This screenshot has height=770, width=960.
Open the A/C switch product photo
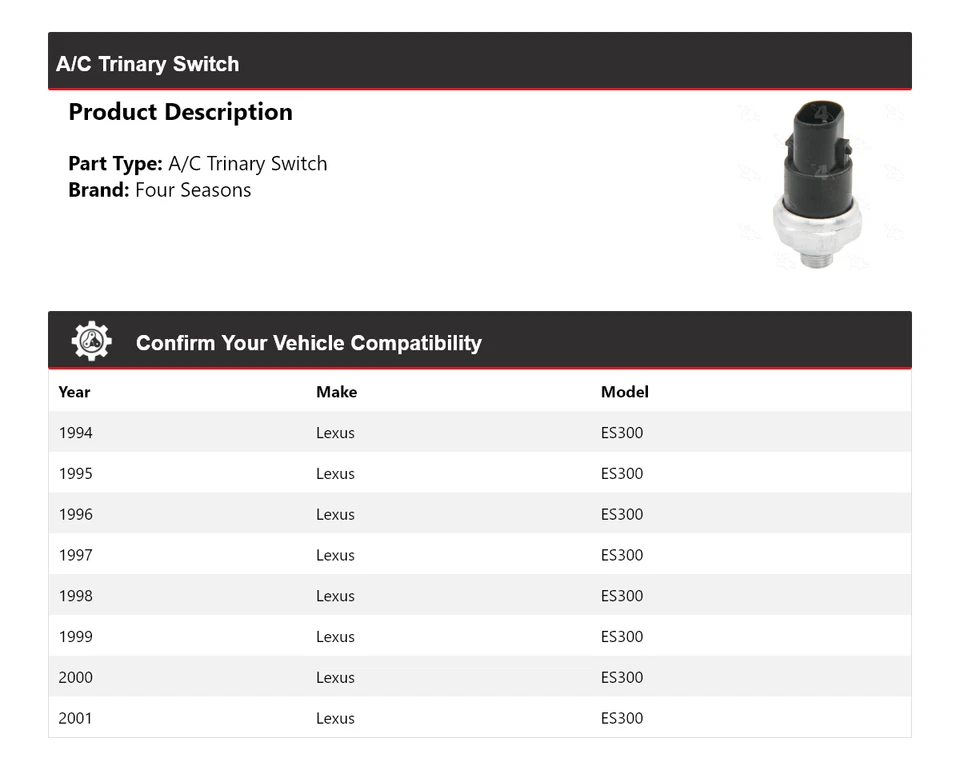click(x=816, y=185)
